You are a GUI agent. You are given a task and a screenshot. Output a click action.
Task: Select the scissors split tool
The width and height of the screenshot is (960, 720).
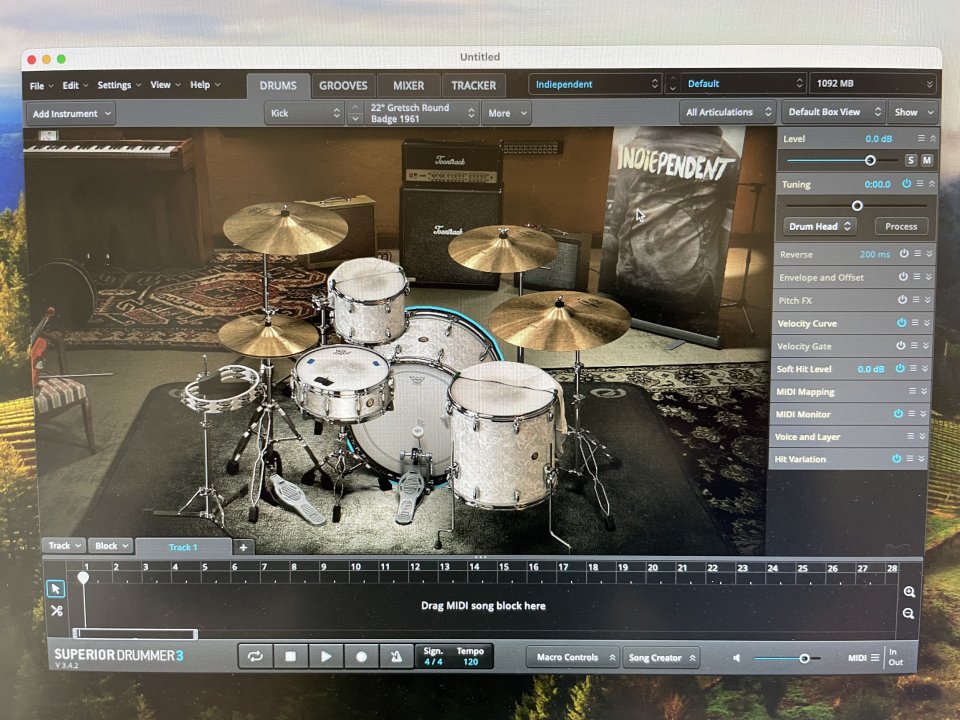tap(58, 609)
